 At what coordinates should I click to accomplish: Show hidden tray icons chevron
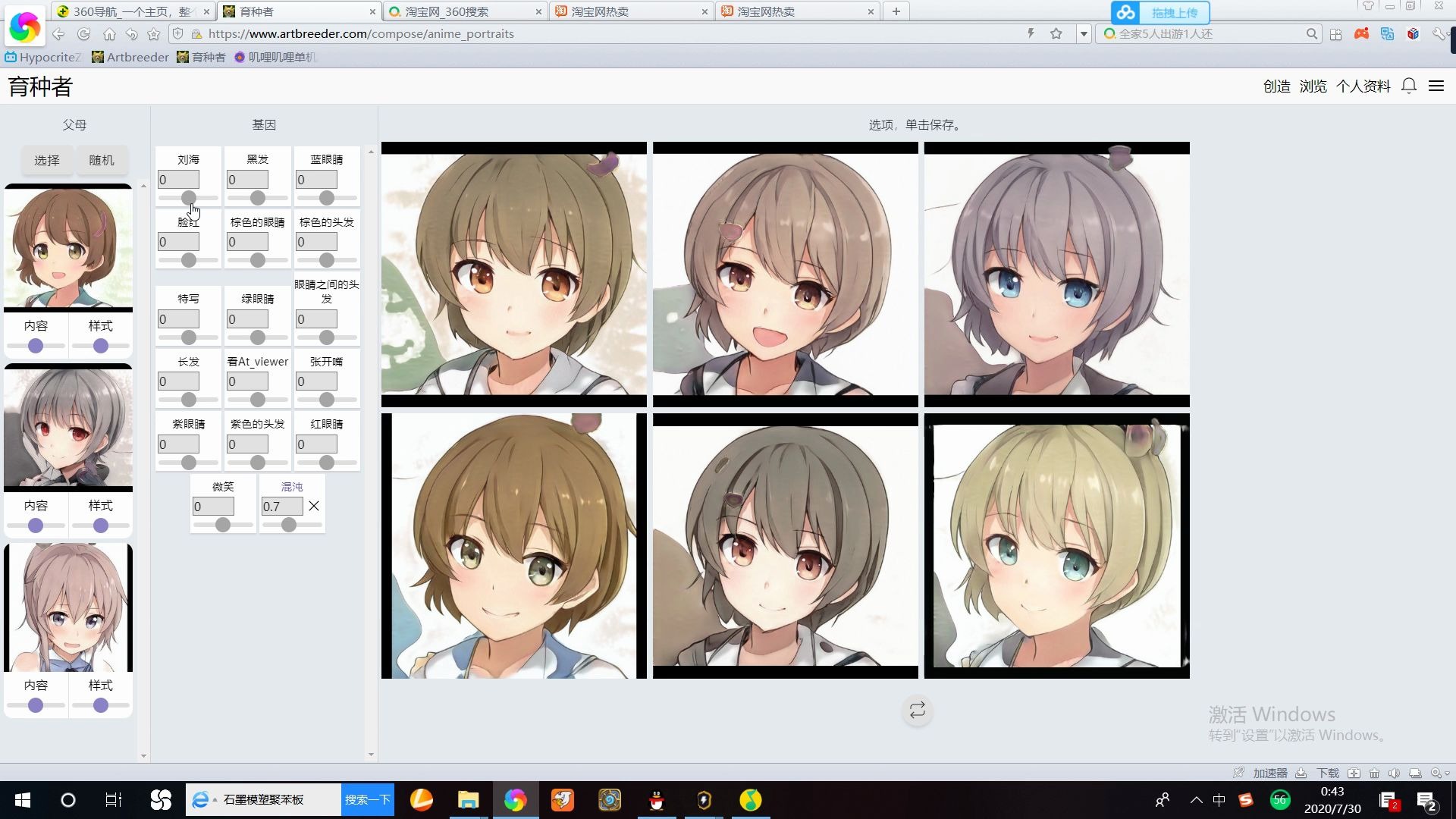point(1196,800)
